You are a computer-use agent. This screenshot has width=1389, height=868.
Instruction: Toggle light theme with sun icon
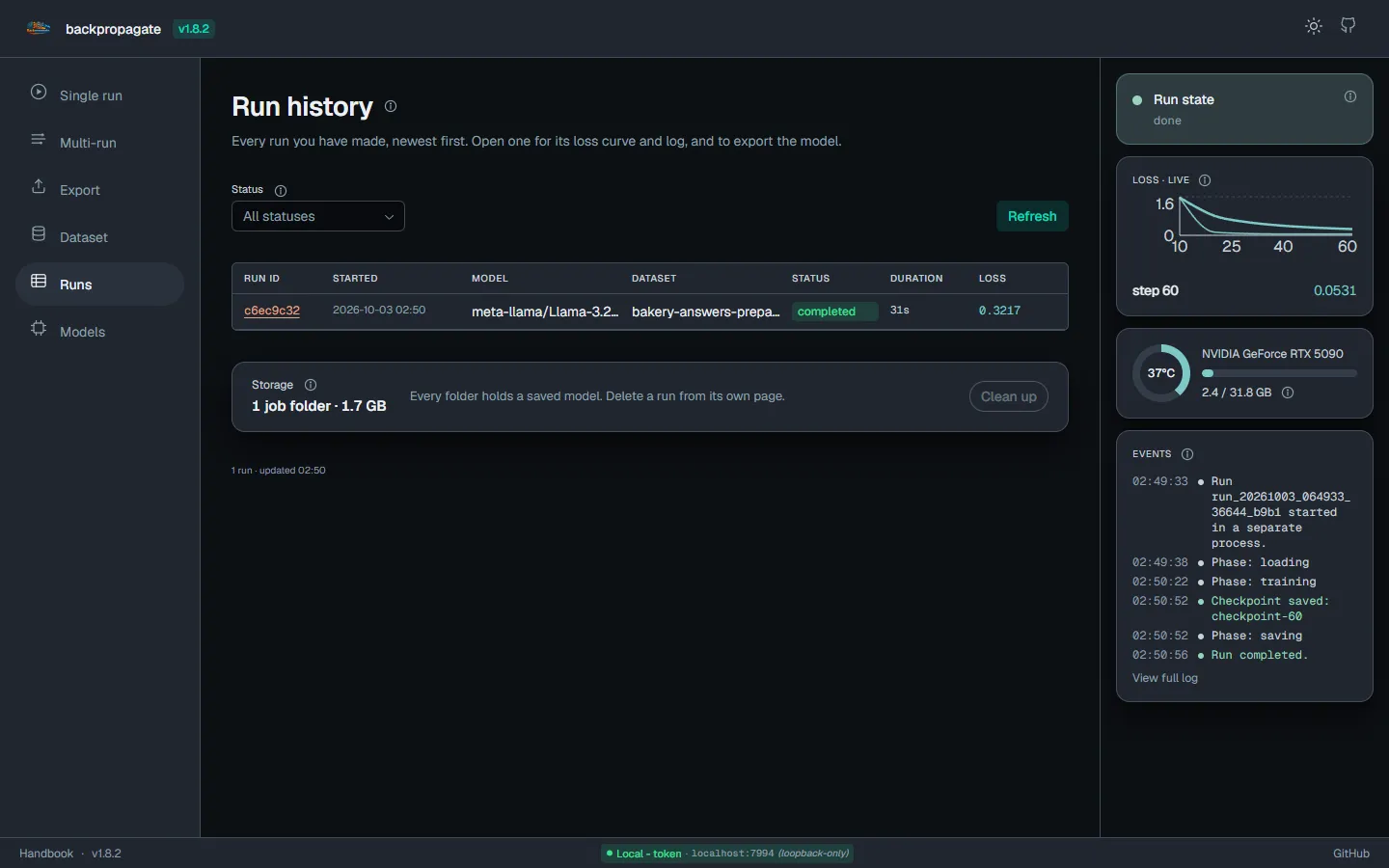(1314, 26)
